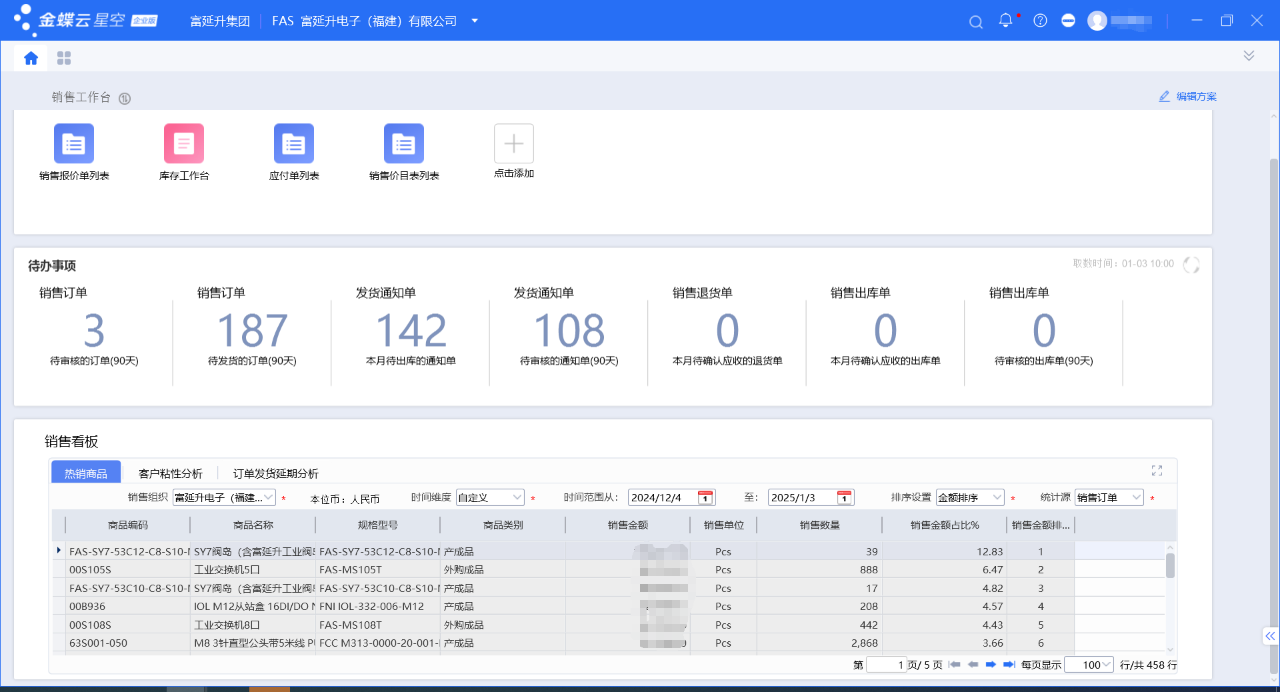This screenshot has height=692, width=1280.
Task: Click the 187 待发货的订单 count
Action: (252, 331)
